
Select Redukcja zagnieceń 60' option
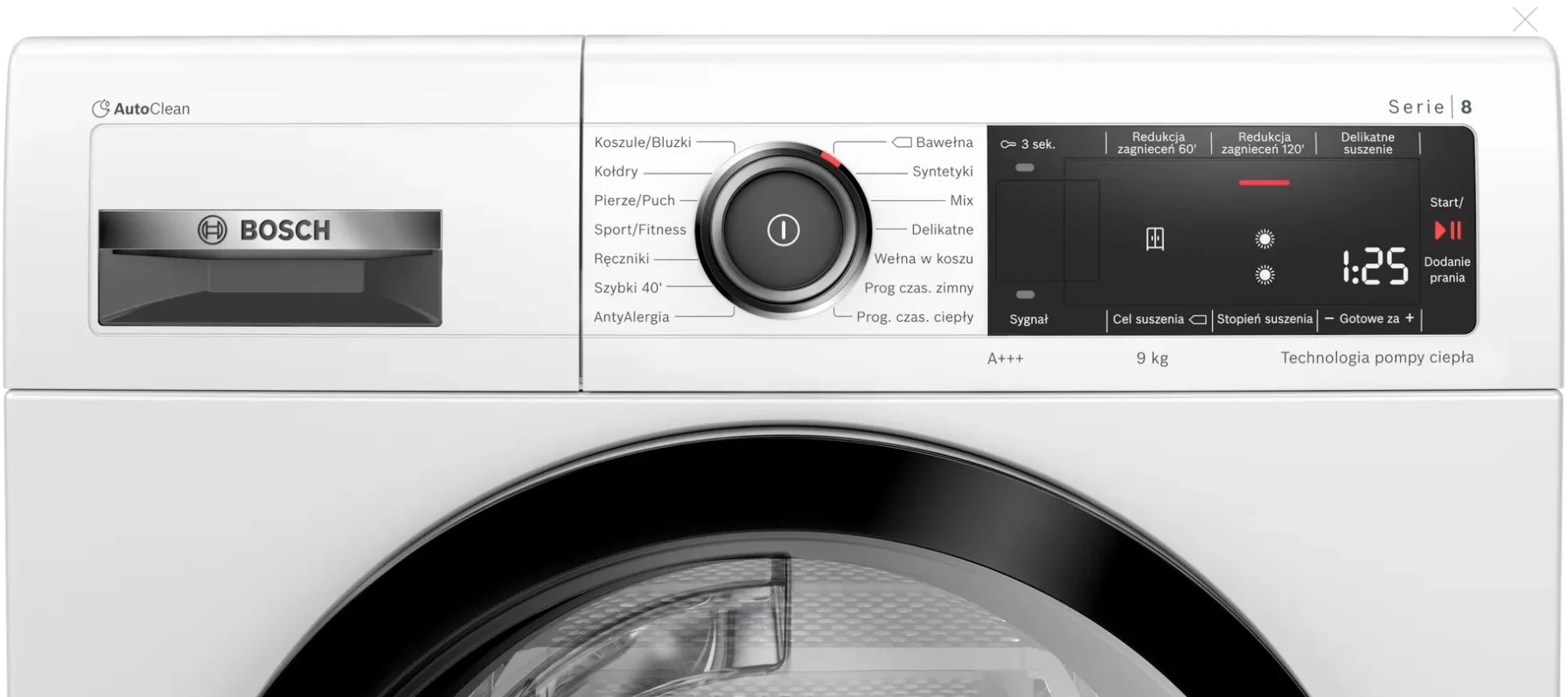1157,143
